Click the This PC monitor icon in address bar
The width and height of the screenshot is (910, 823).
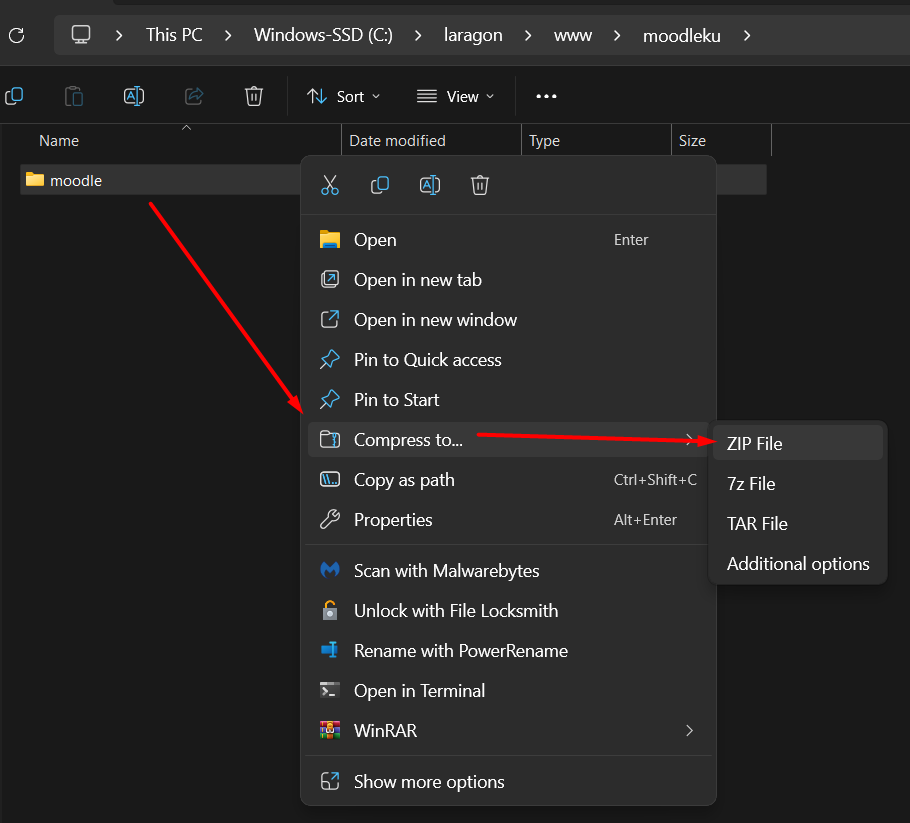tap(81, 35)
